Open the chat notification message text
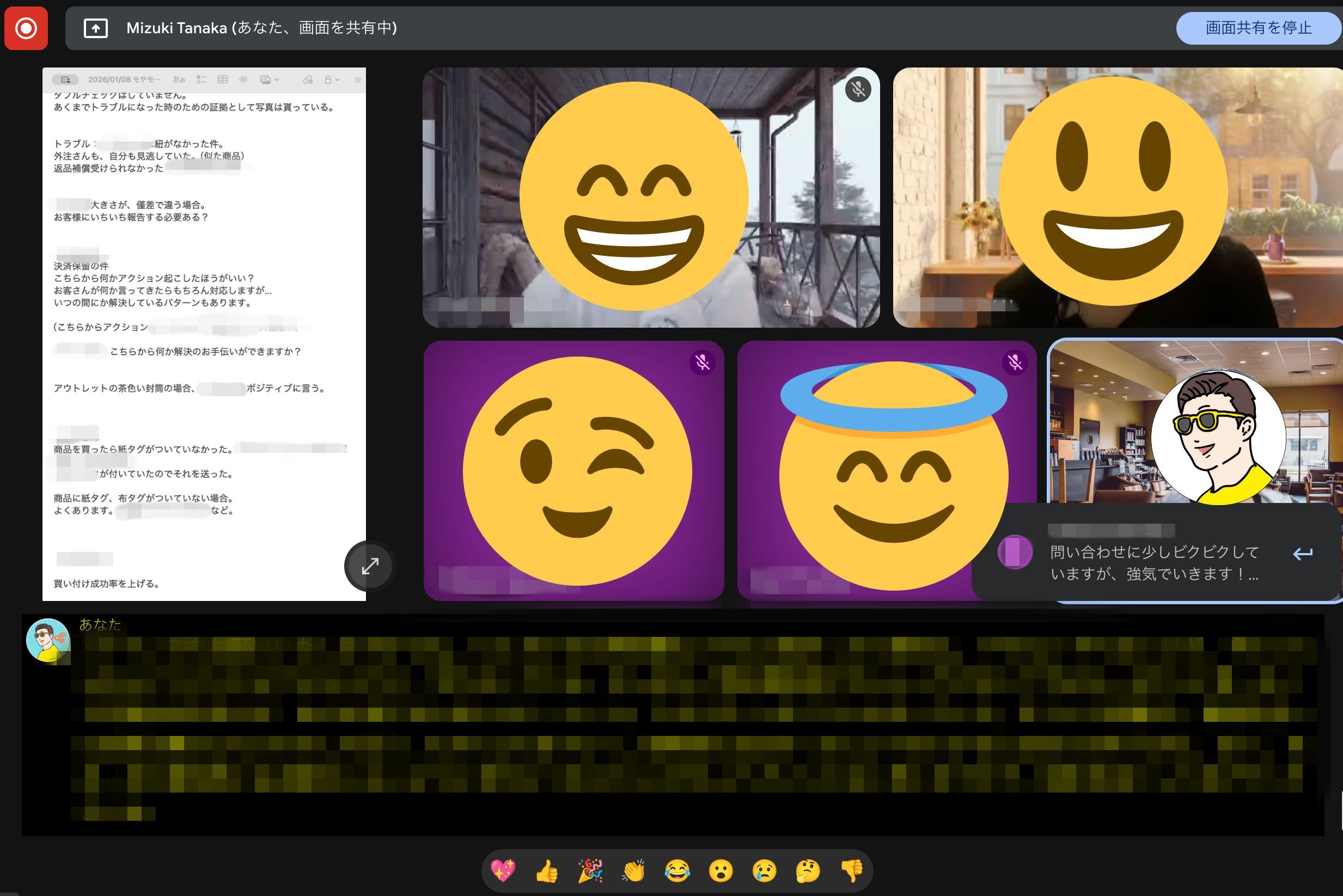 coord(1154,563)
